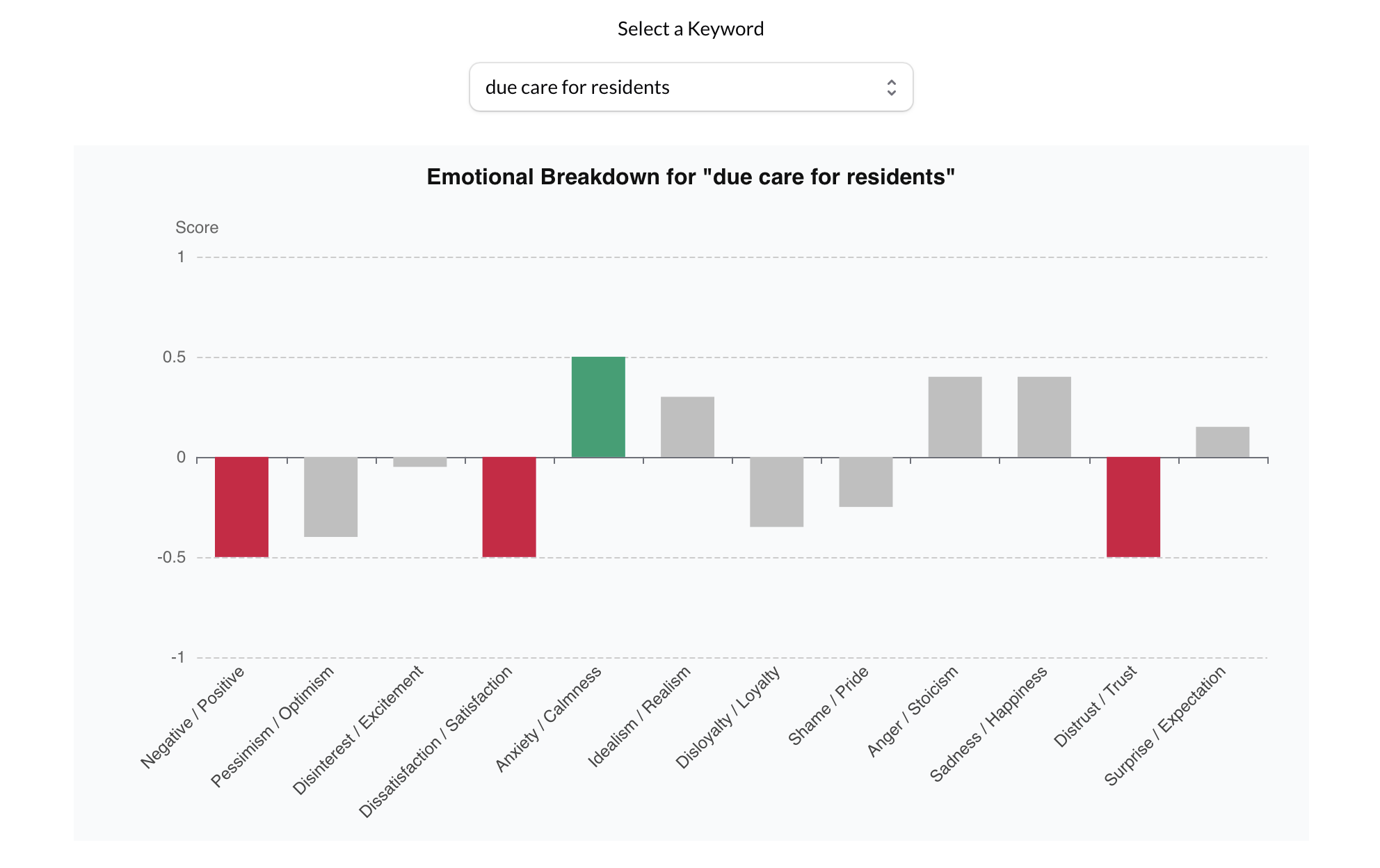Open the keyword selection dropdown
The image size is (1380, 868).
click(690, 87)
